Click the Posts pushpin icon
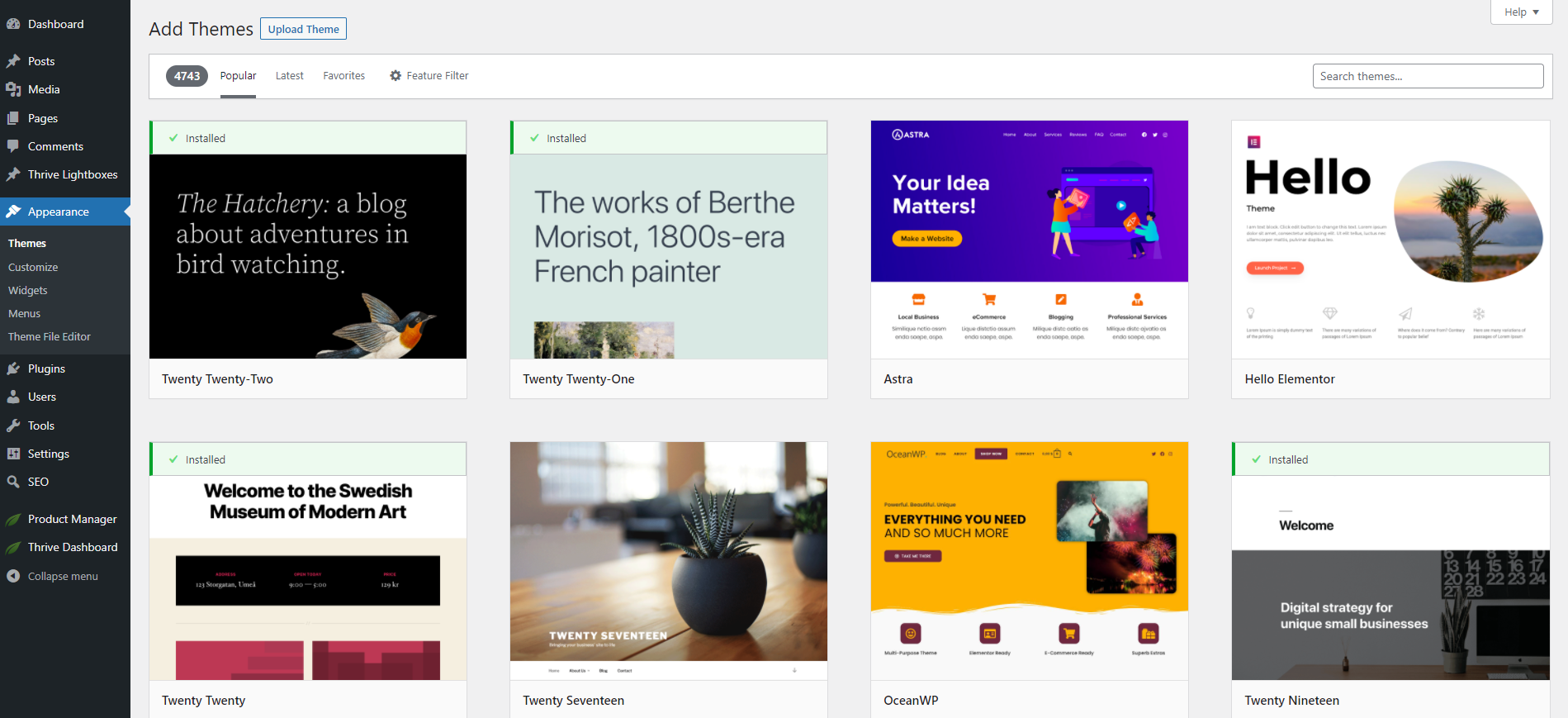1568x718 pixels. [x=13, y=61]
